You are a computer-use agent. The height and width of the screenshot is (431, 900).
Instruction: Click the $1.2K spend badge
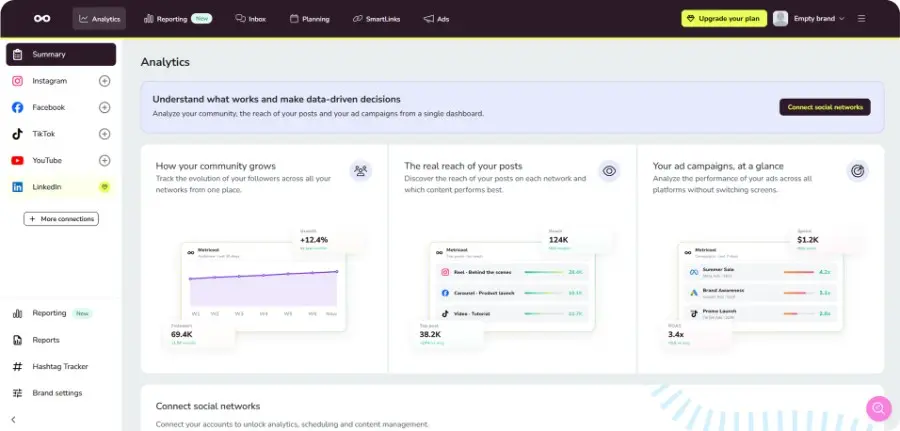[824, 240]
